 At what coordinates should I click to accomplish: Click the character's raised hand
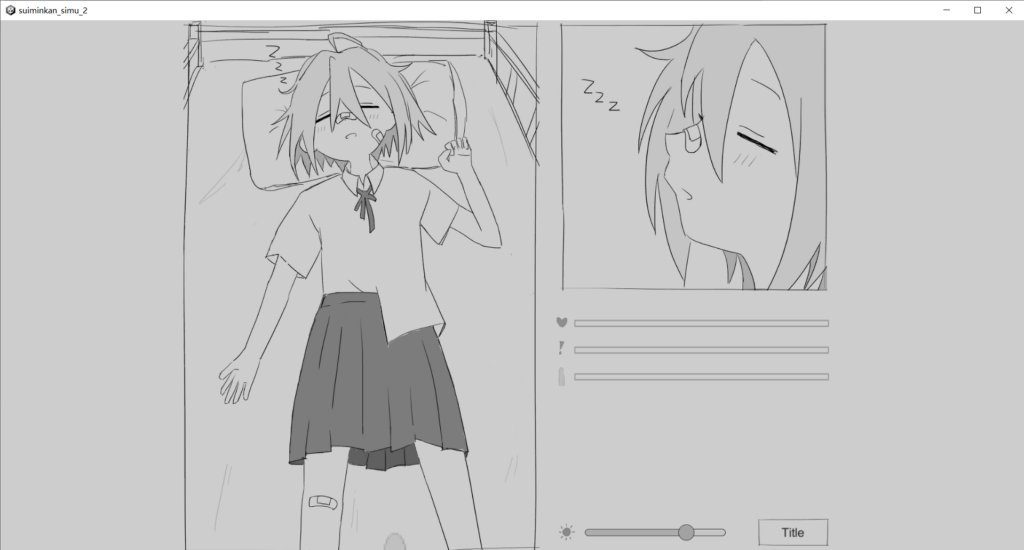point(455,154)
